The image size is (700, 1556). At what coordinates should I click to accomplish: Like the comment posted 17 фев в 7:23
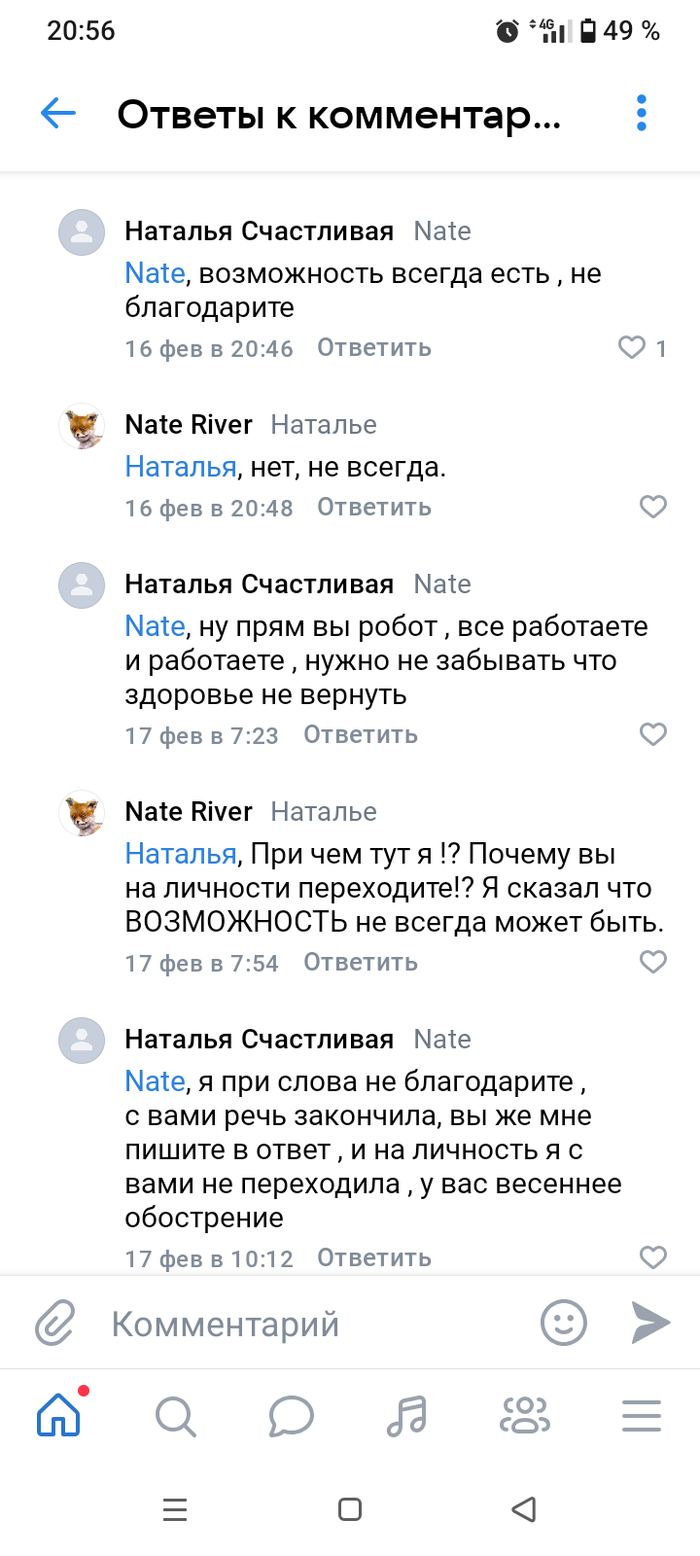coord(653,735)
